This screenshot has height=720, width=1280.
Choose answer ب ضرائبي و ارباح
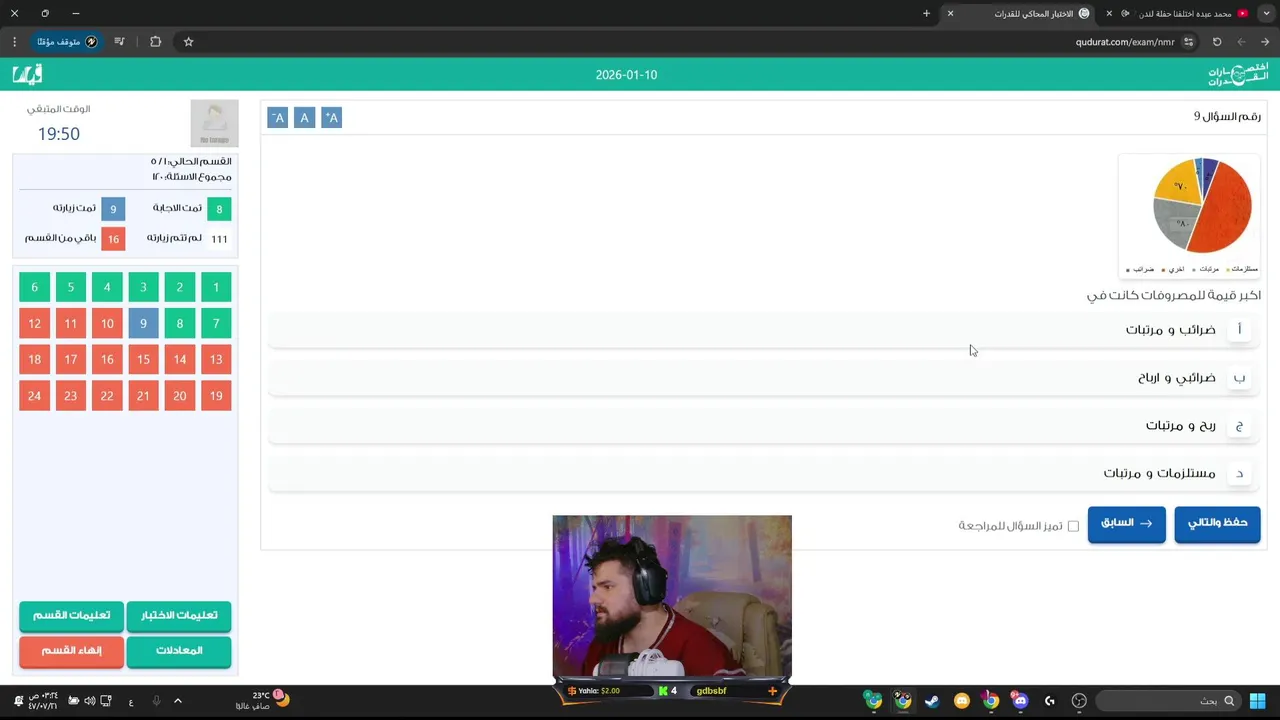coord(764,377)
